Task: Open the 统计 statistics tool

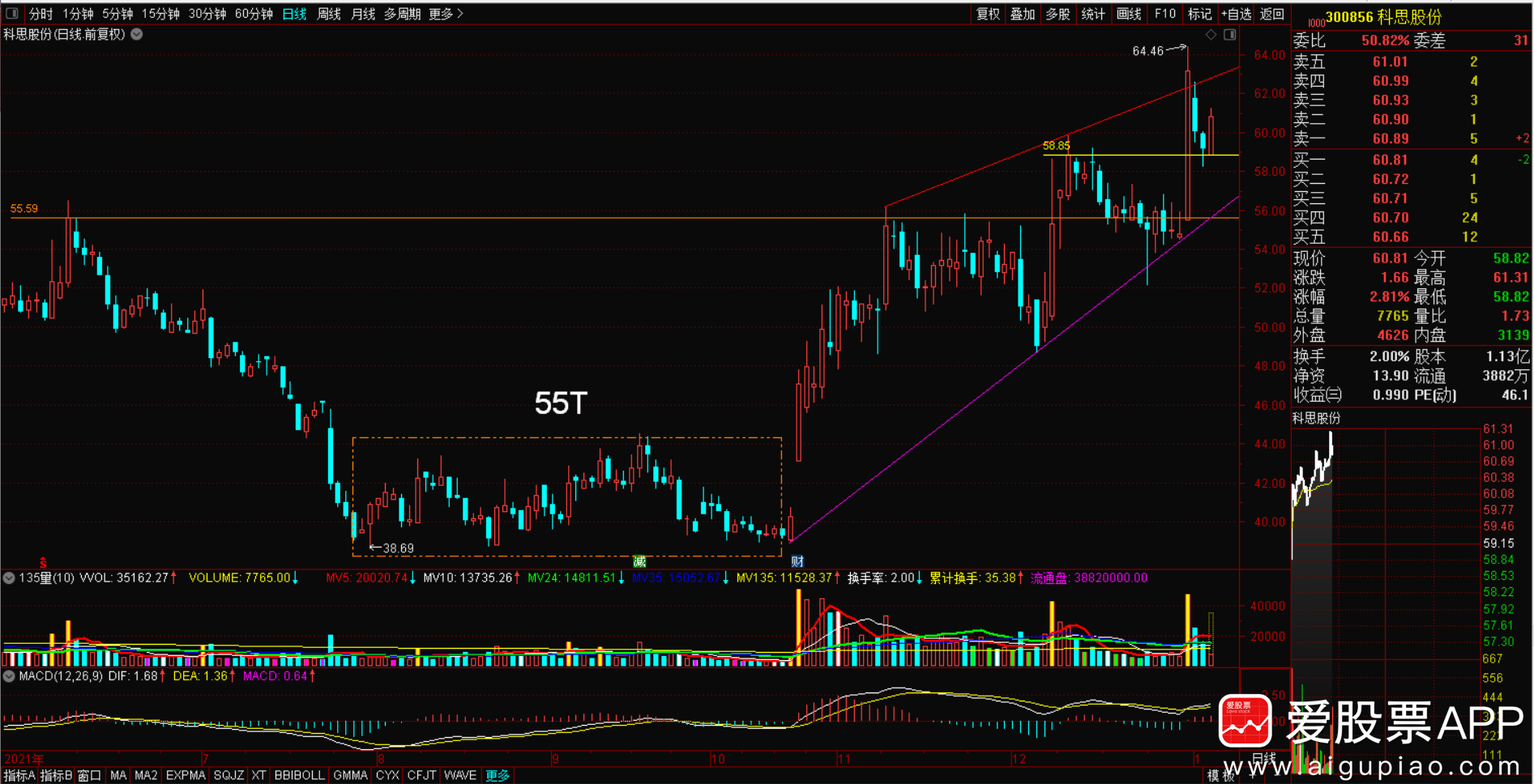Action: click(1093, 14)
